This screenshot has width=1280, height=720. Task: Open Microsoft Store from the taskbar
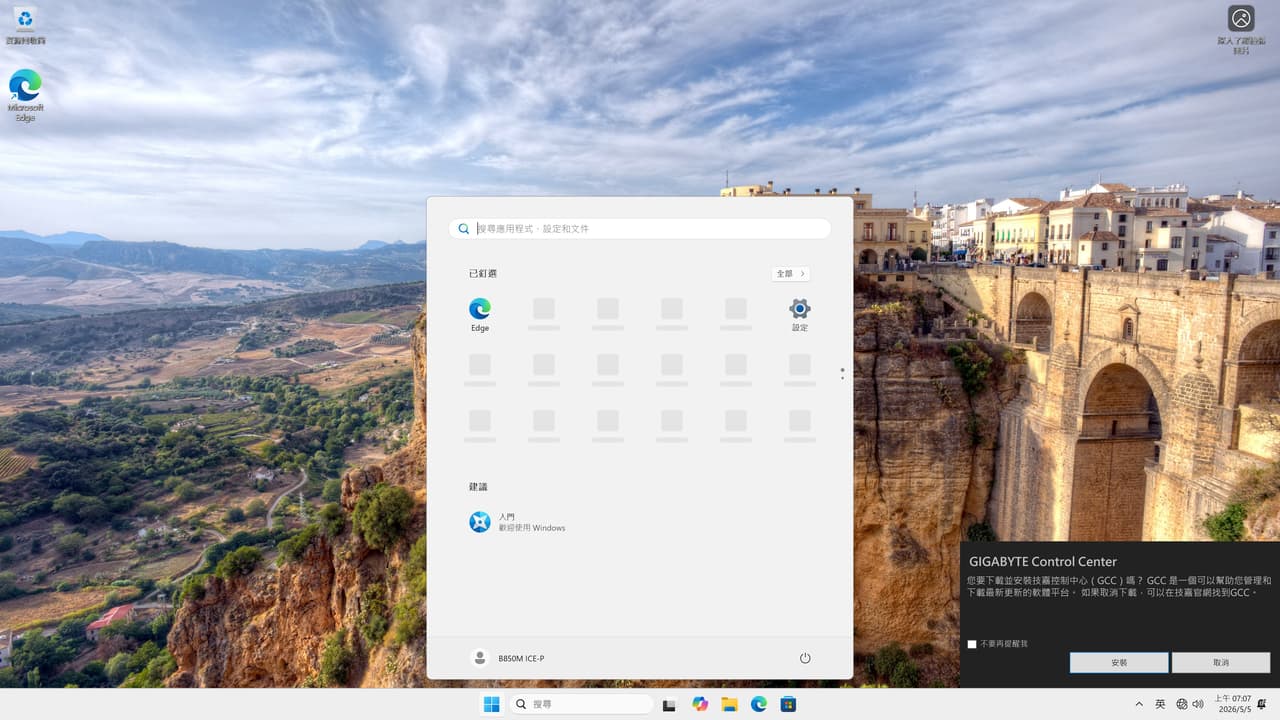tap(788, 704)
